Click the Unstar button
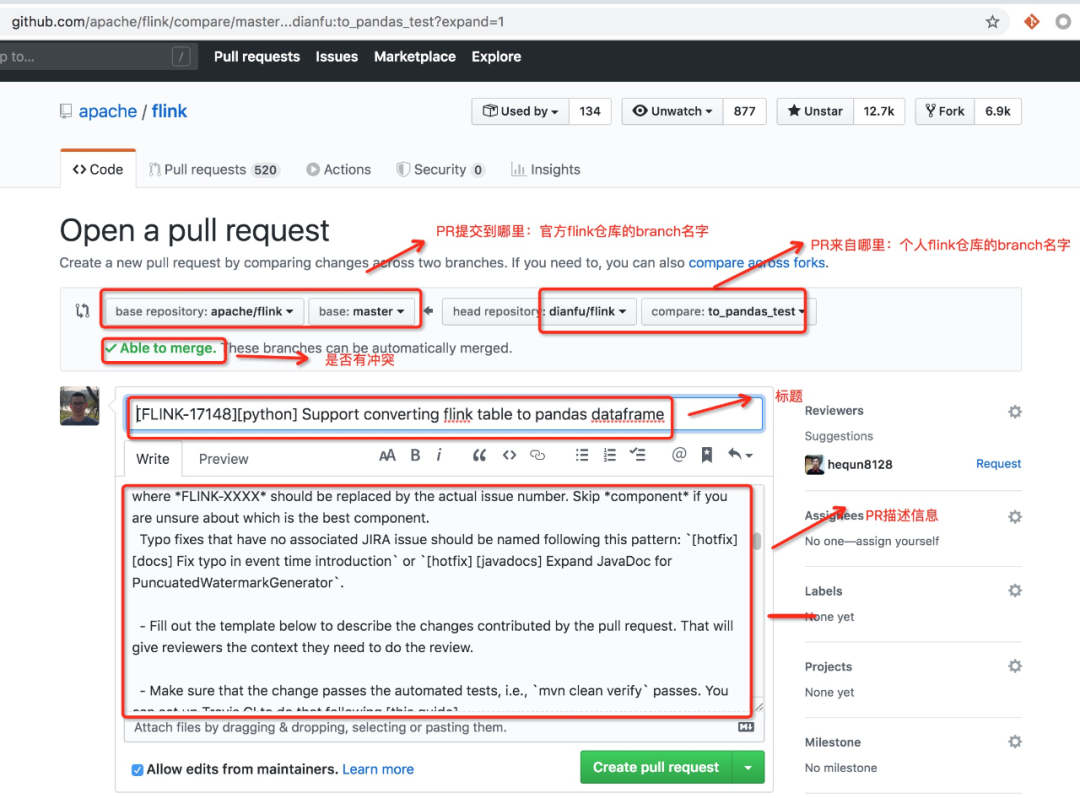The image size is (1080, 798). tap(815, 111)
